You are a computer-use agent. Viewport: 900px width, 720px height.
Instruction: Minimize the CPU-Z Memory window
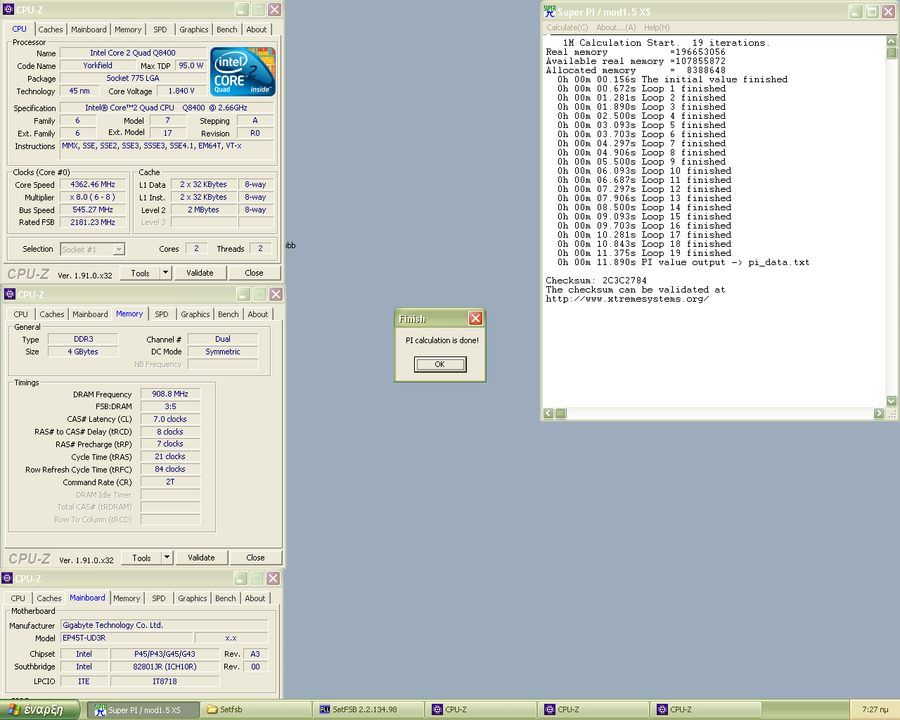pyautogui.click(x=243, y=294)
